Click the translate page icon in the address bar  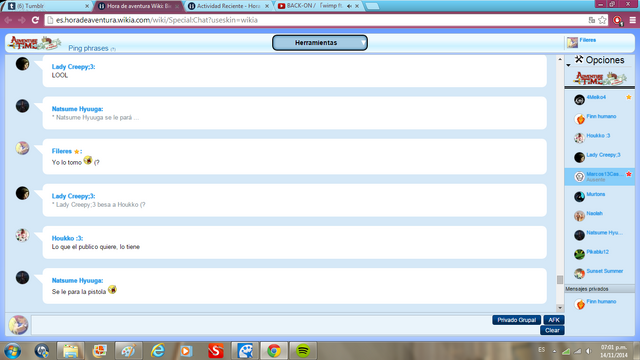(591, 20)
